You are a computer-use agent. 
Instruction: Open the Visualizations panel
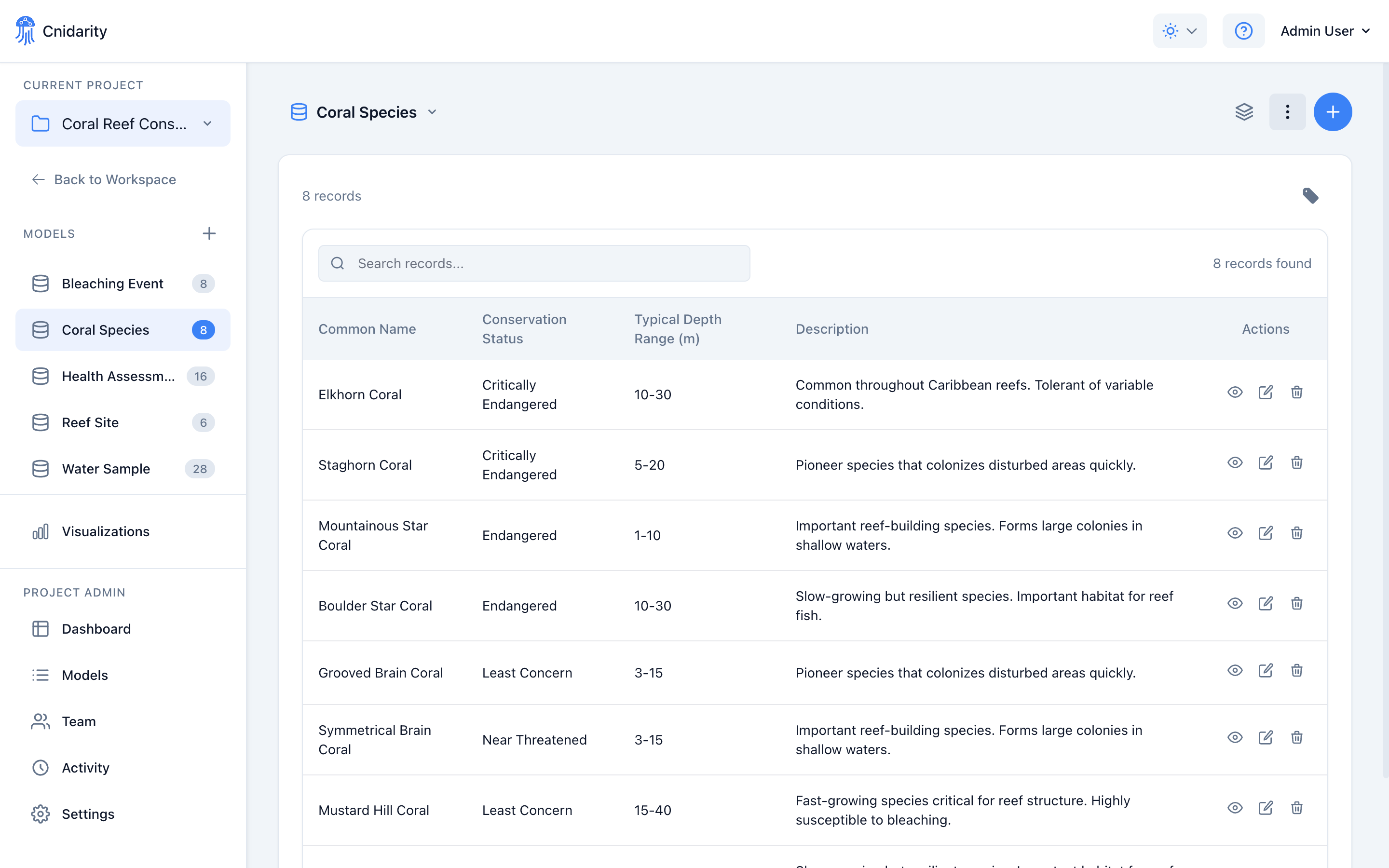105,531
